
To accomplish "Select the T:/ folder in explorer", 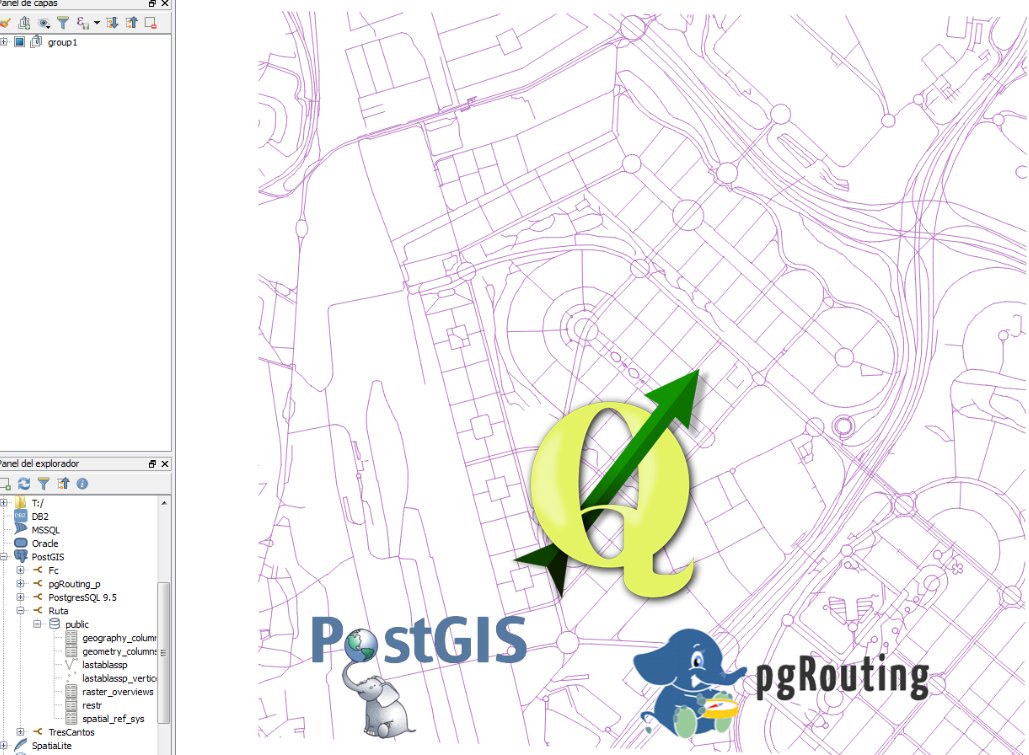I will click(37, 504).
